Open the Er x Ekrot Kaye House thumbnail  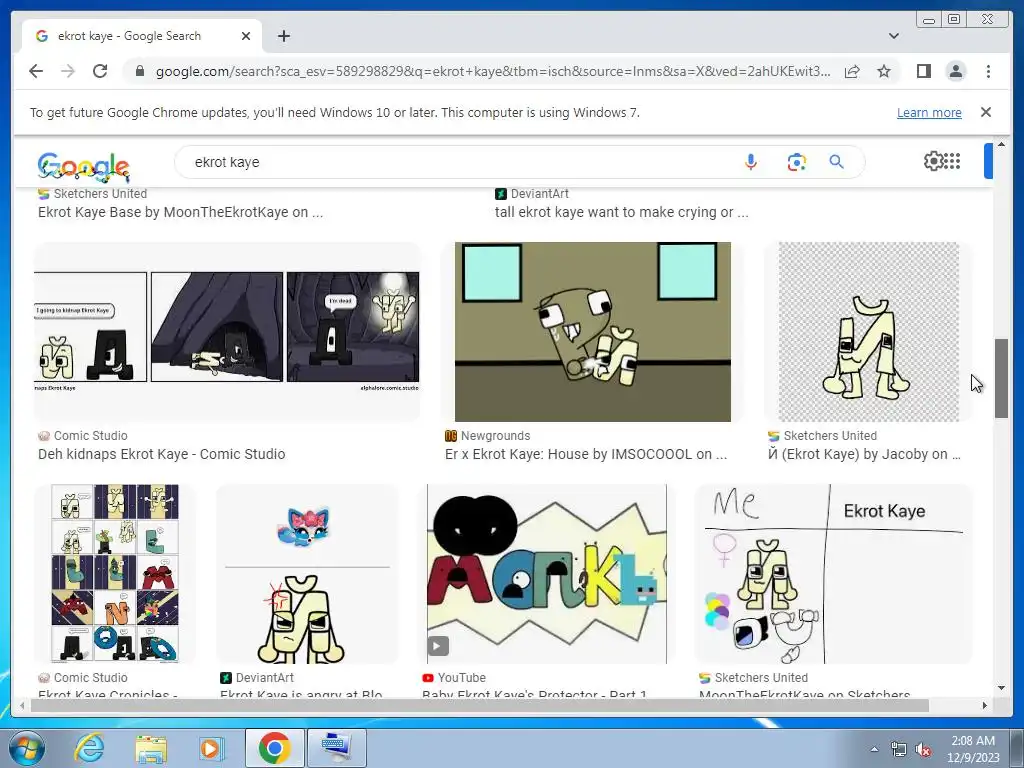coord(592,332)
